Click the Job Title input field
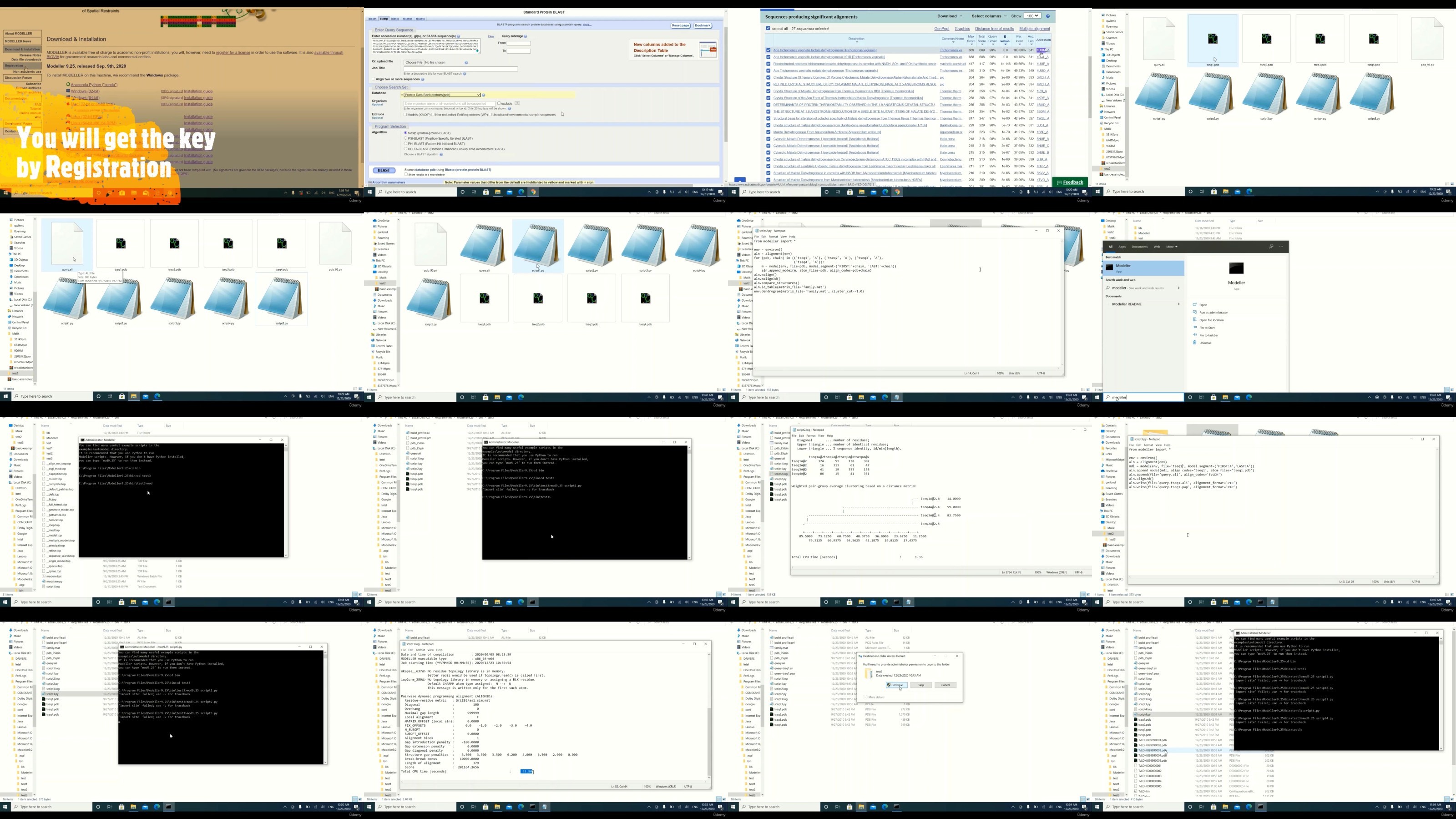 (460, 69)
